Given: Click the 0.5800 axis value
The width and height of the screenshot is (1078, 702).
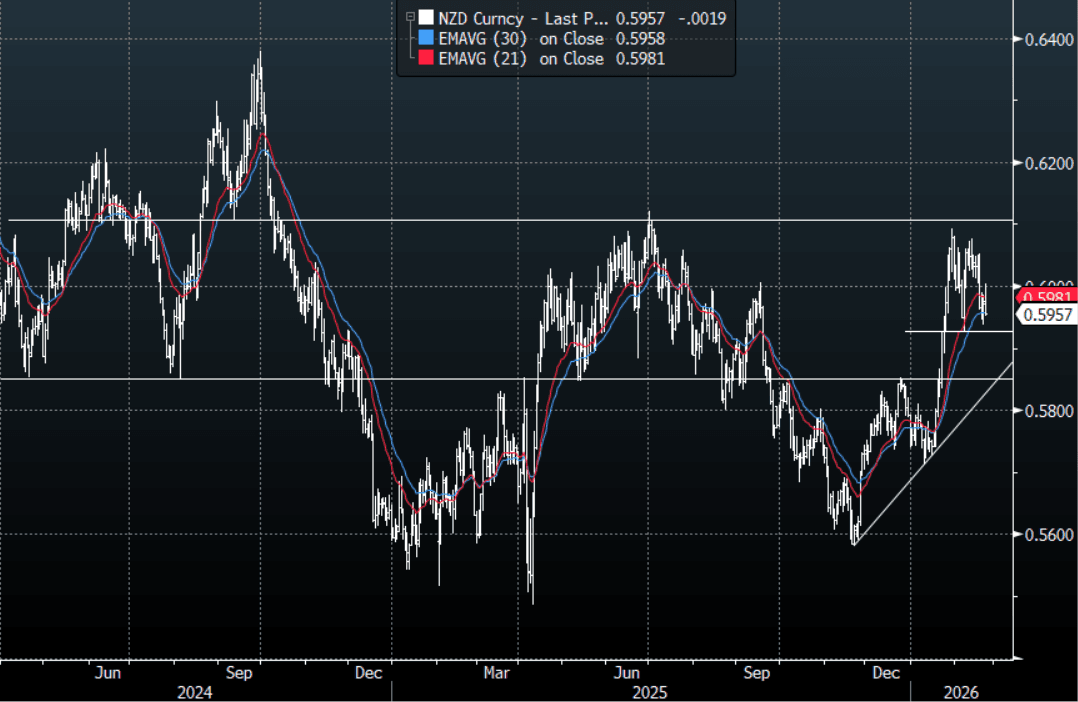Looking at the screenshot, I should 1049,411.
